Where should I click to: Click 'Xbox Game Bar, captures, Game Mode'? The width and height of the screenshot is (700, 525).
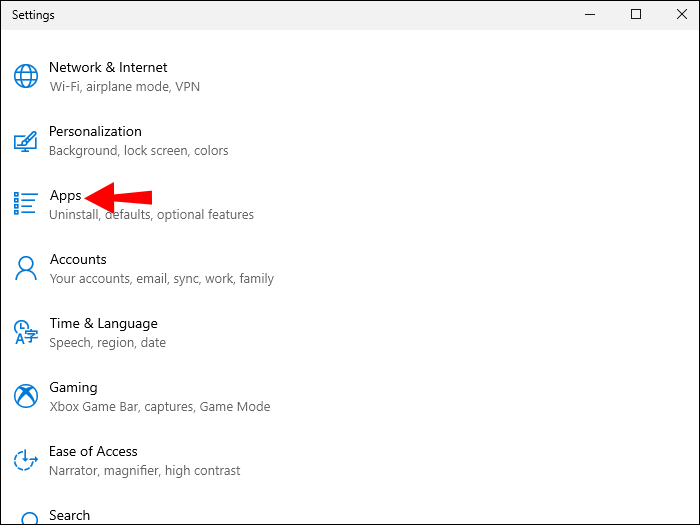coord(160,407)
